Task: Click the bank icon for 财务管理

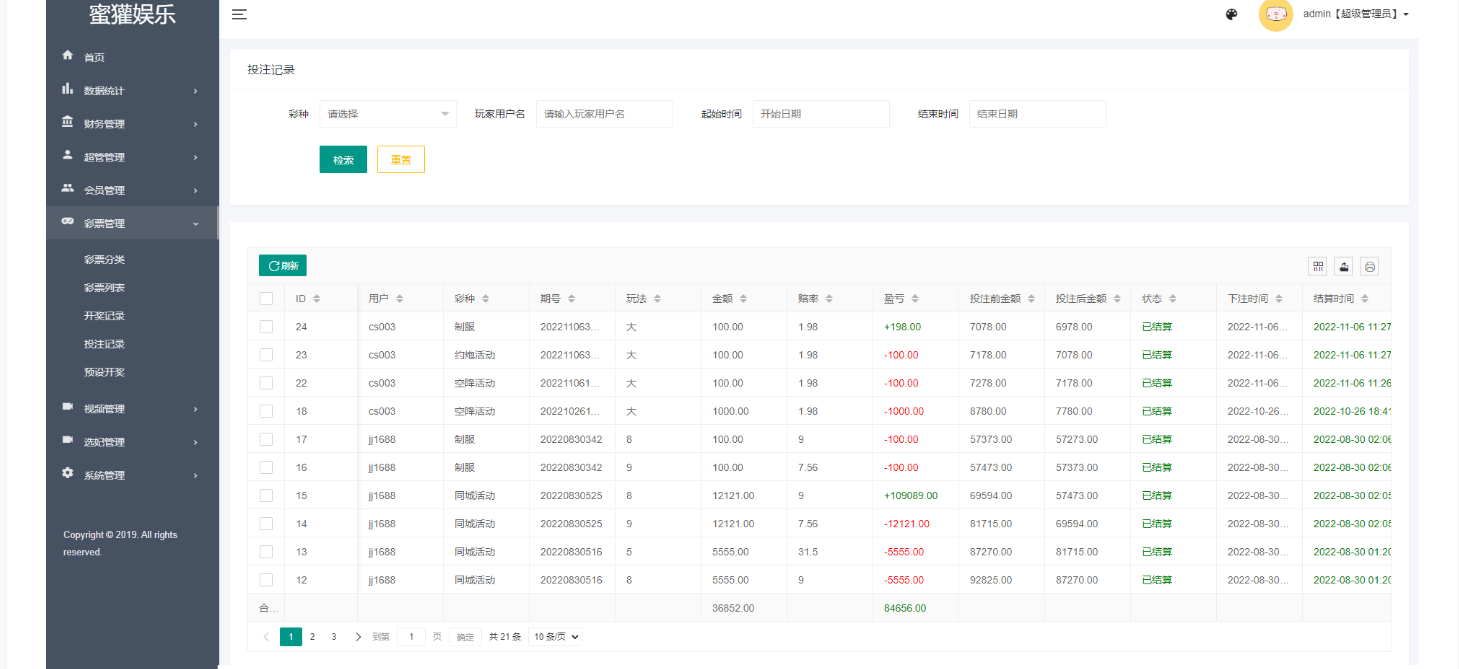Action: coord(68,122)
